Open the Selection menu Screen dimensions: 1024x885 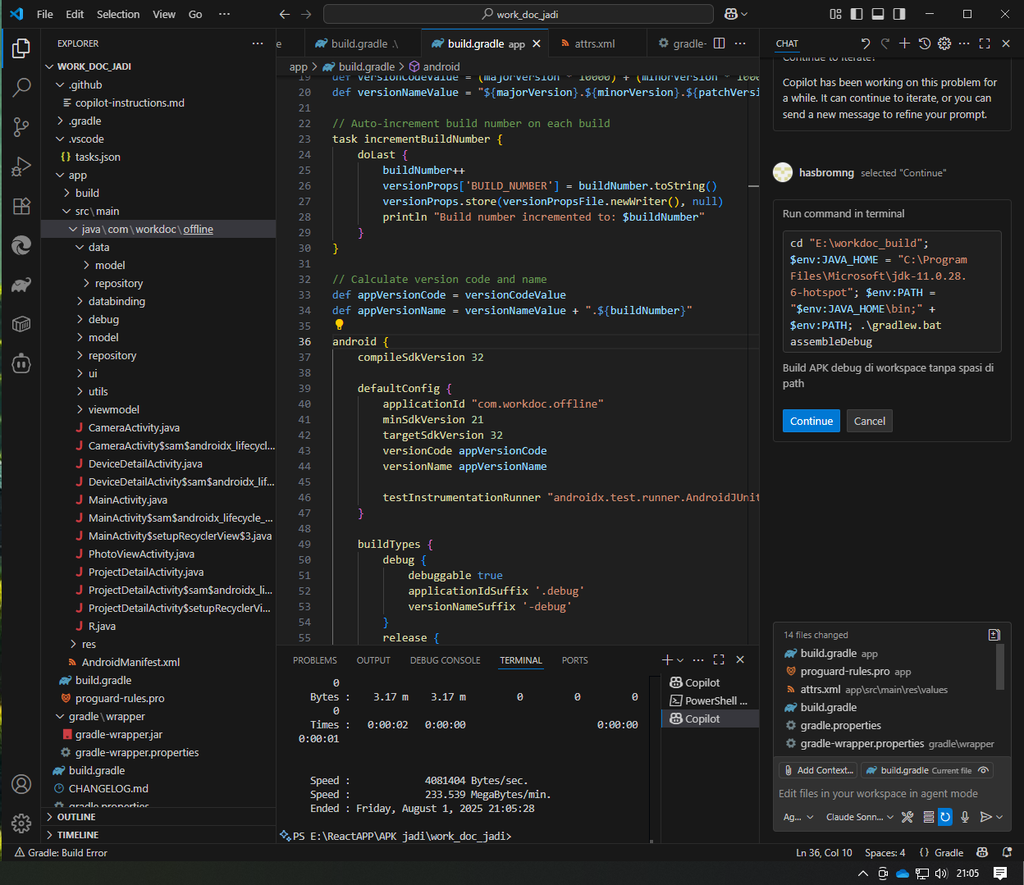click(x=118, y=14)
